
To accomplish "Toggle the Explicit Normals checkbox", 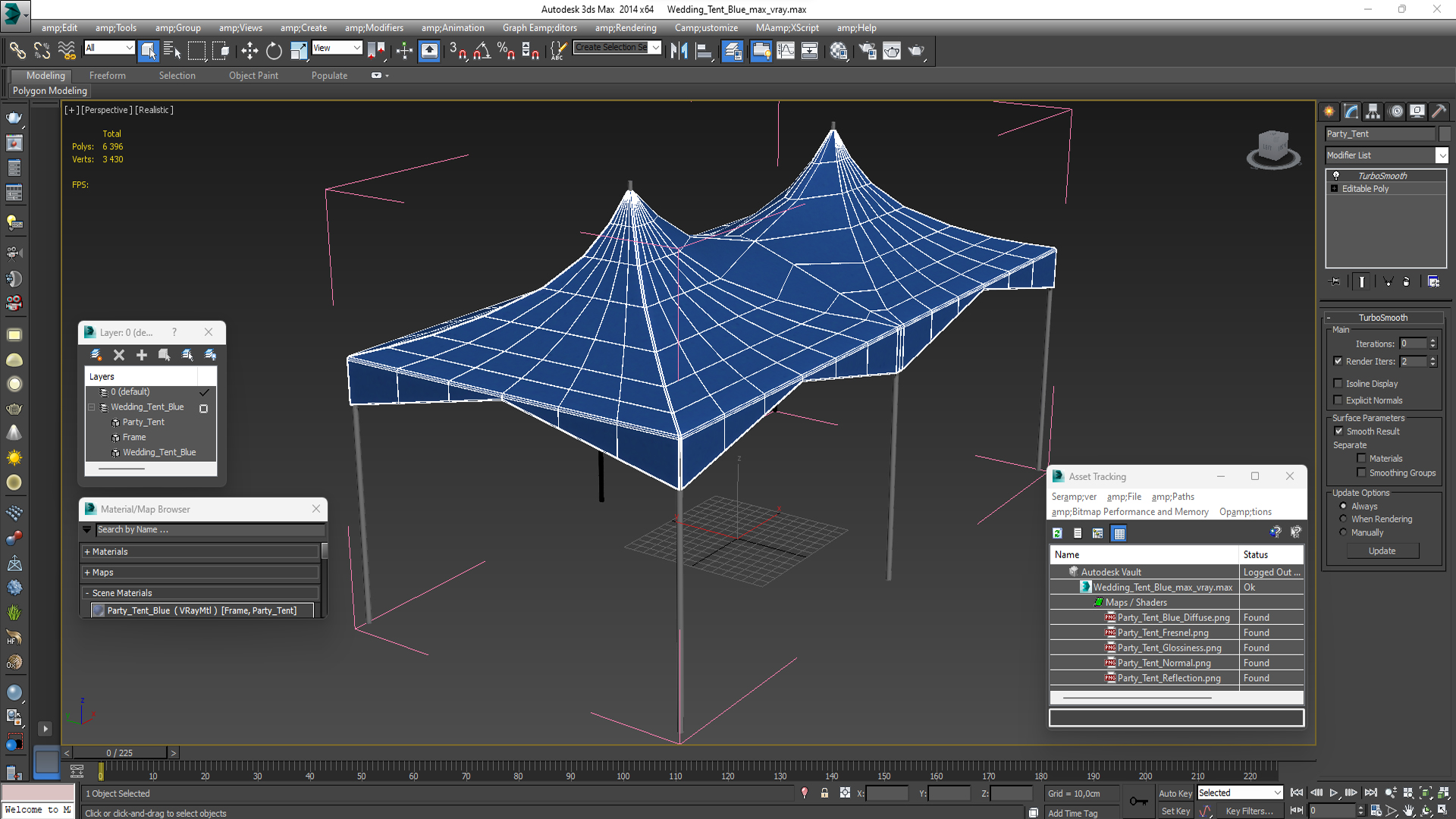I will click(1338, 400).
